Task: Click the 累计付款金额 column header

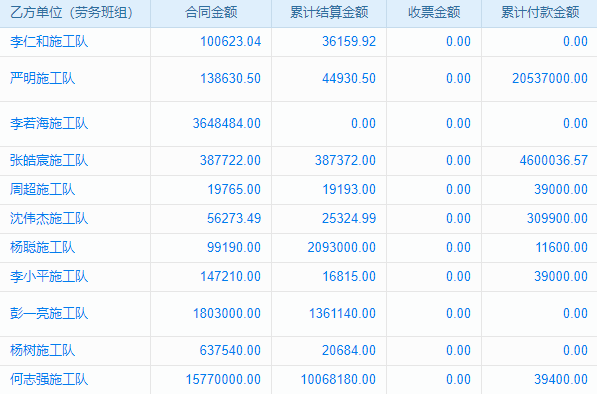Action: coord(540,13)
